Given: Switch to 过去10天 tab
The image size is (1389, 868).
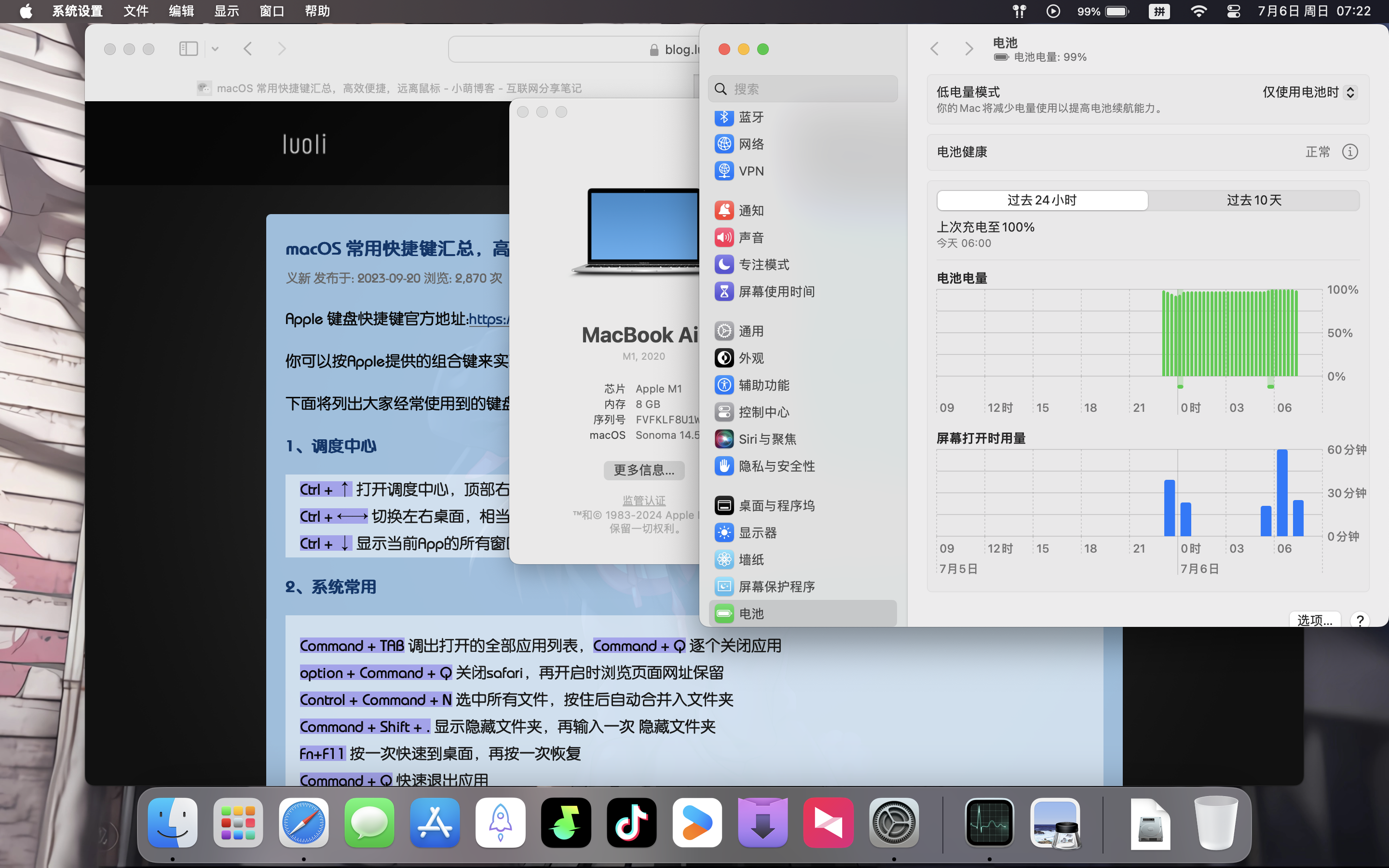Looking at the screenshot, I should tap(1254, 200).
